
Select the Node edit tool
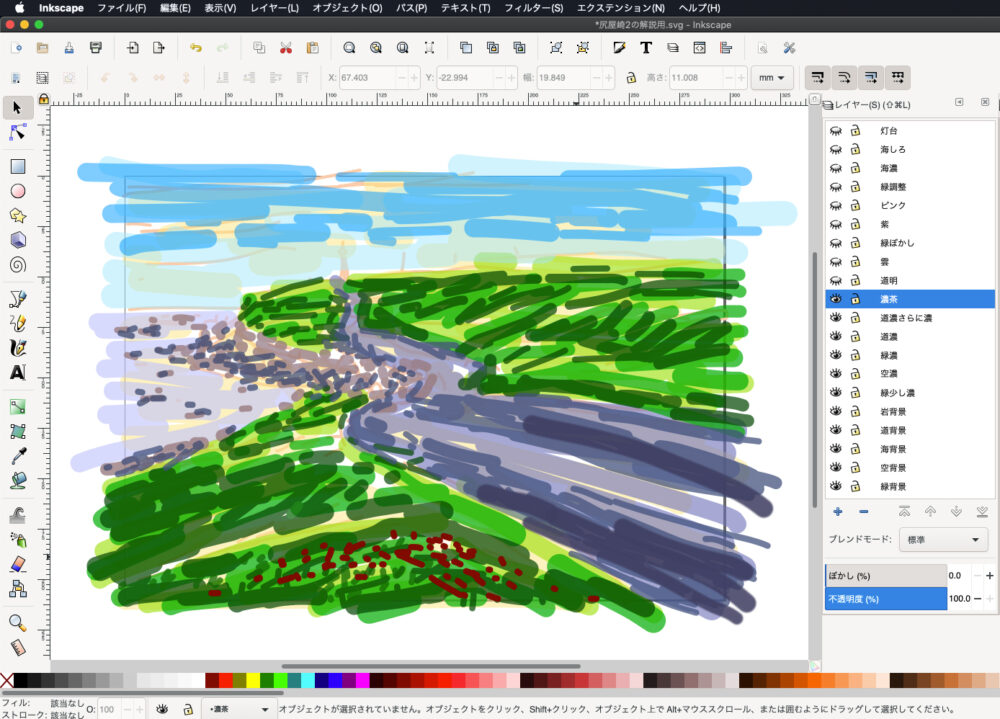tap(18, 132)
